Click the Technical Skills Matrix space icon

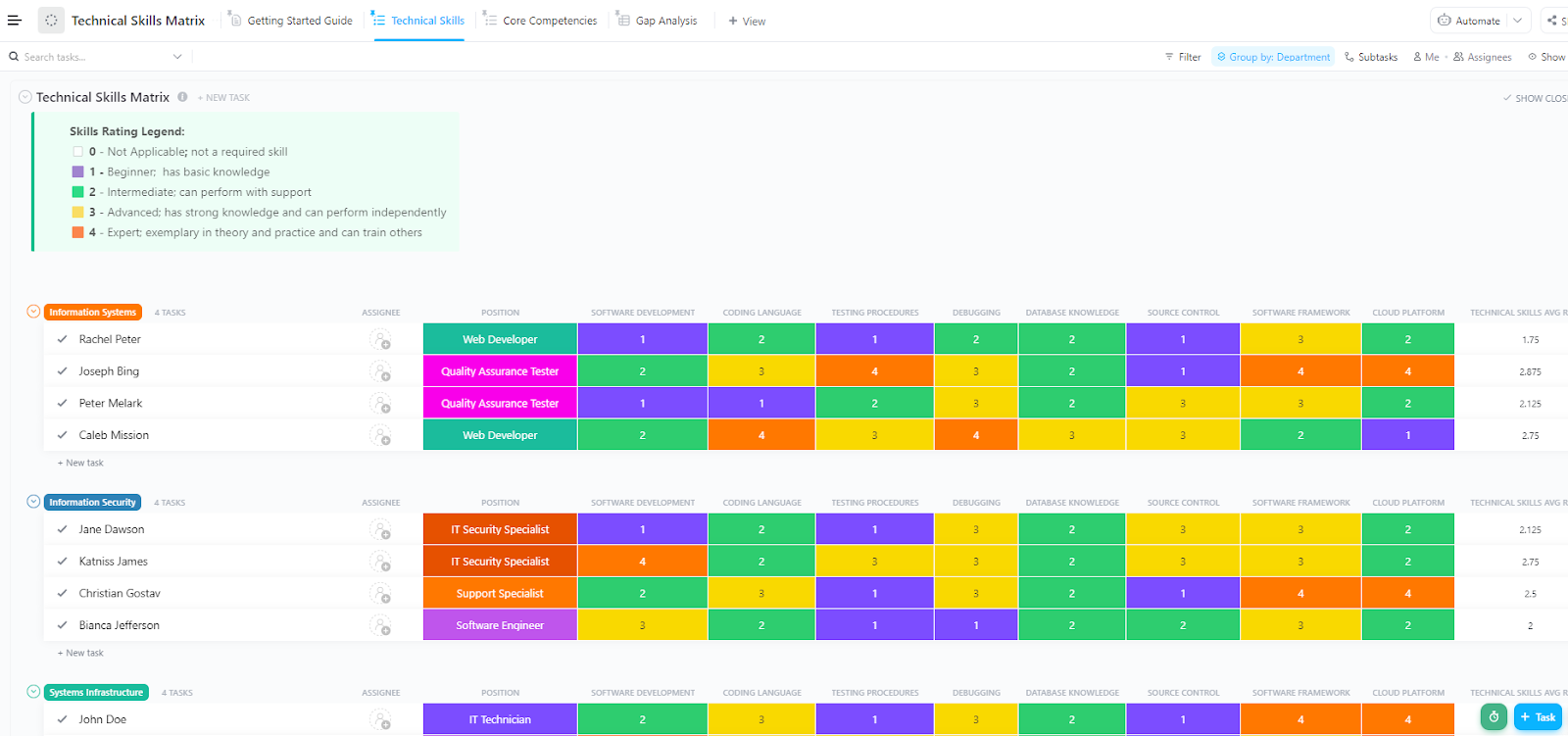point(51,20)
